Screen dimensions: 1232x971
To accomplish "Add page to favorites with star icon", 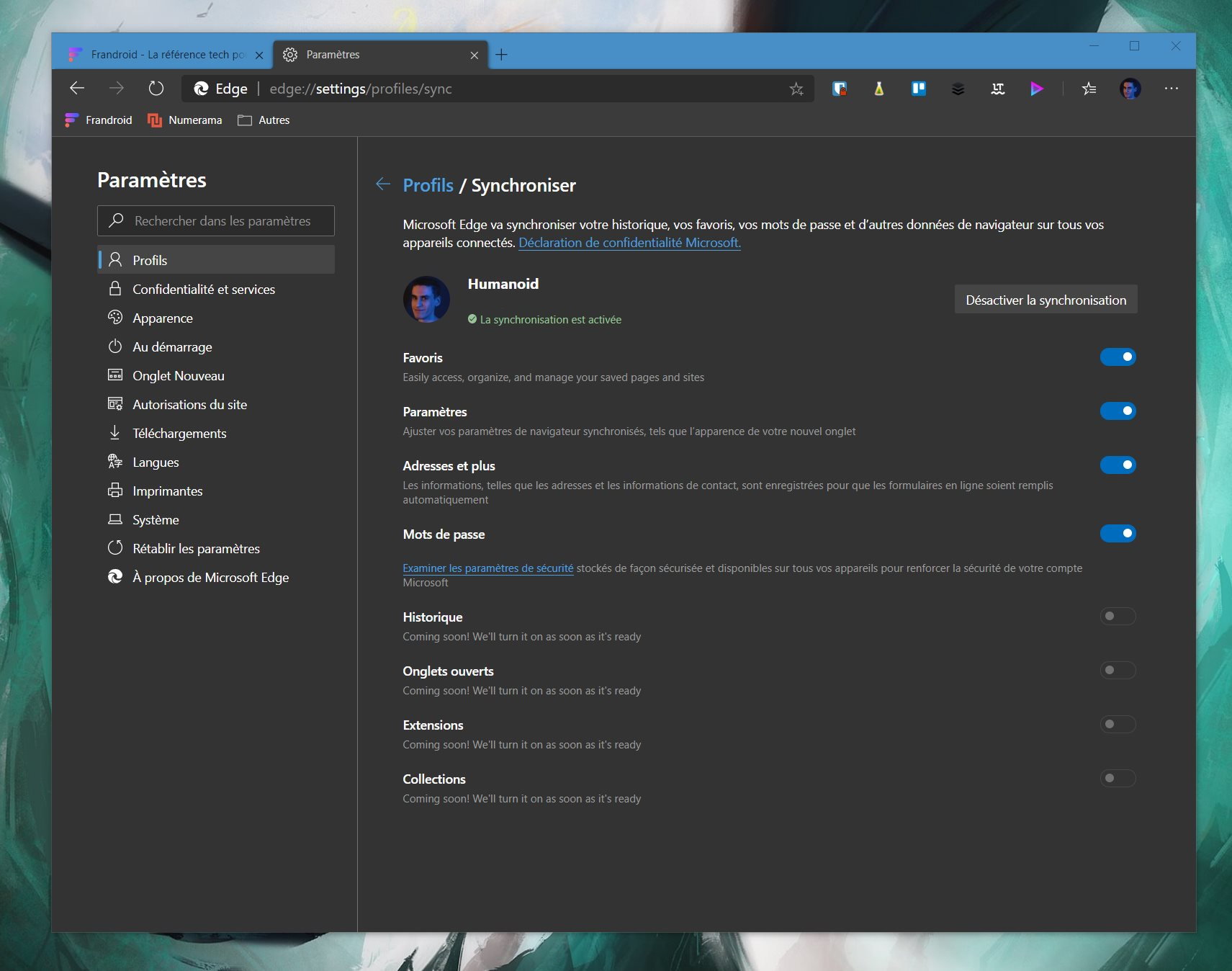I will click(x=796, y=89).
